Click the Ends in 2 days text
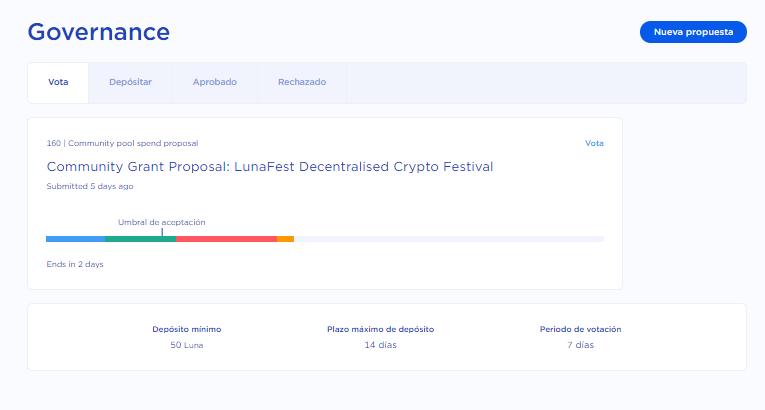Viewport: 765px width, 410px height. pyautogui.click(x=74, y=264)
